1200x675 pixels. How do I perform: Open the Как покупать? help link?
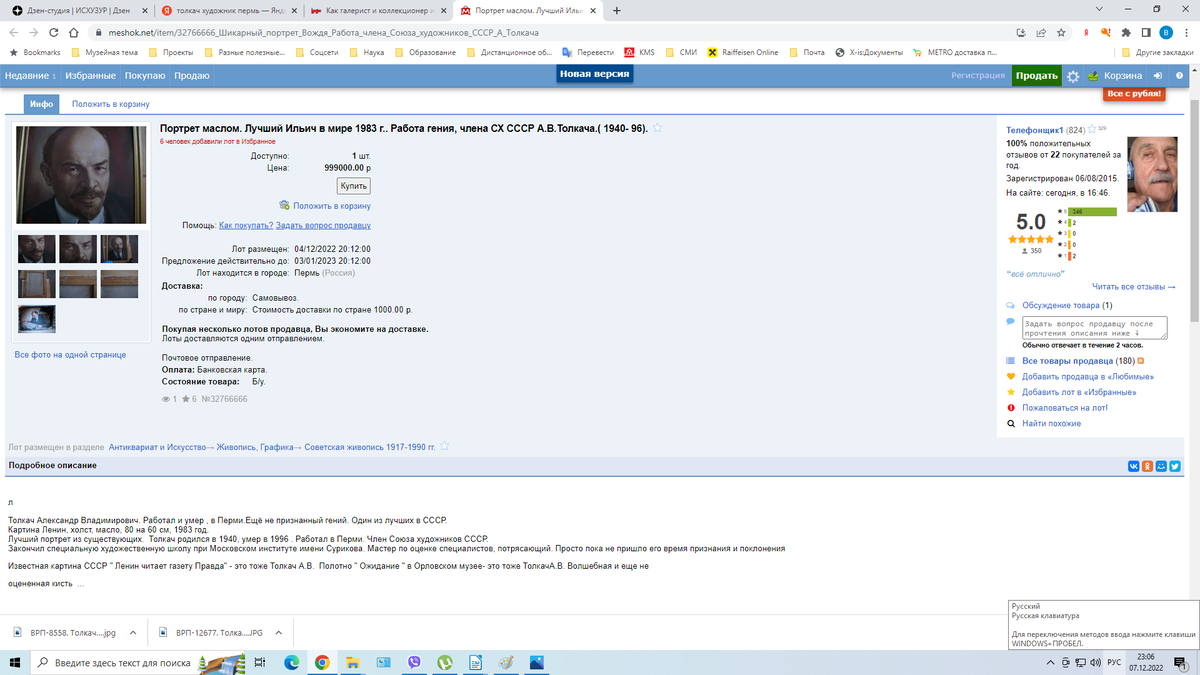pos(246,226)
